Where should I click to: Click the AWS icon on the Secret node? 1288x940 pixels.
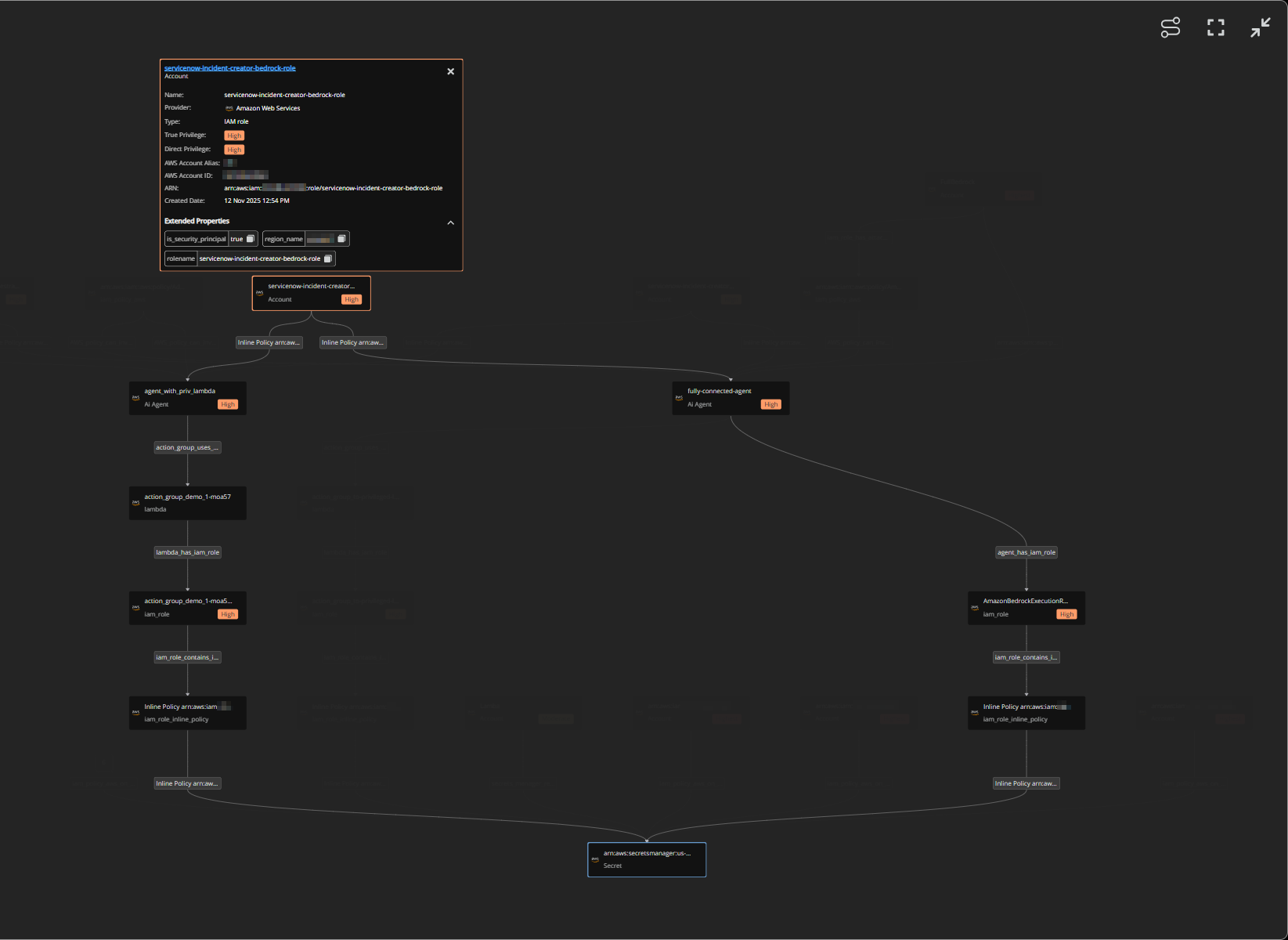[x=595, y=859]
